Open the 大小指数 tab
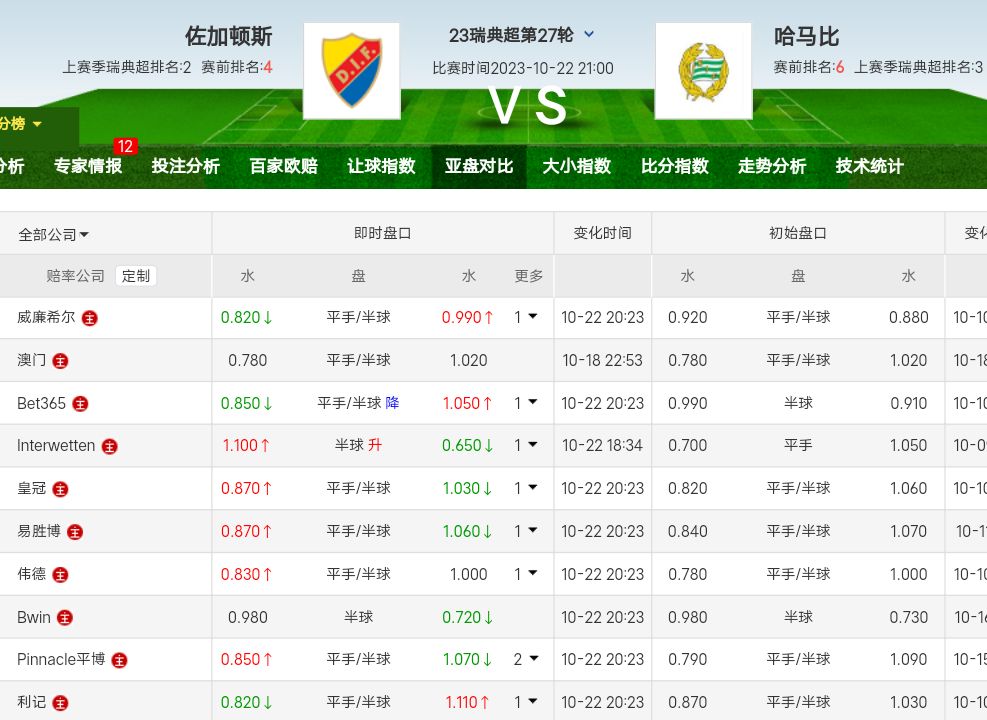Screen dimensions: 987x720 576,166
